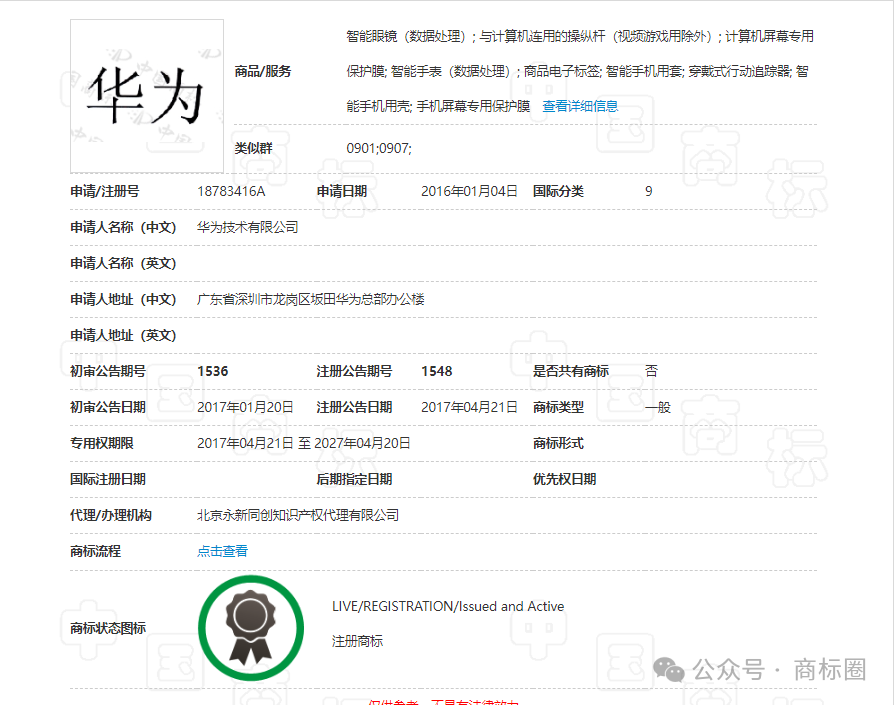Click the 公众号 · 商标圈 watermark text
The image size is (895, 705).
(780, 670)
